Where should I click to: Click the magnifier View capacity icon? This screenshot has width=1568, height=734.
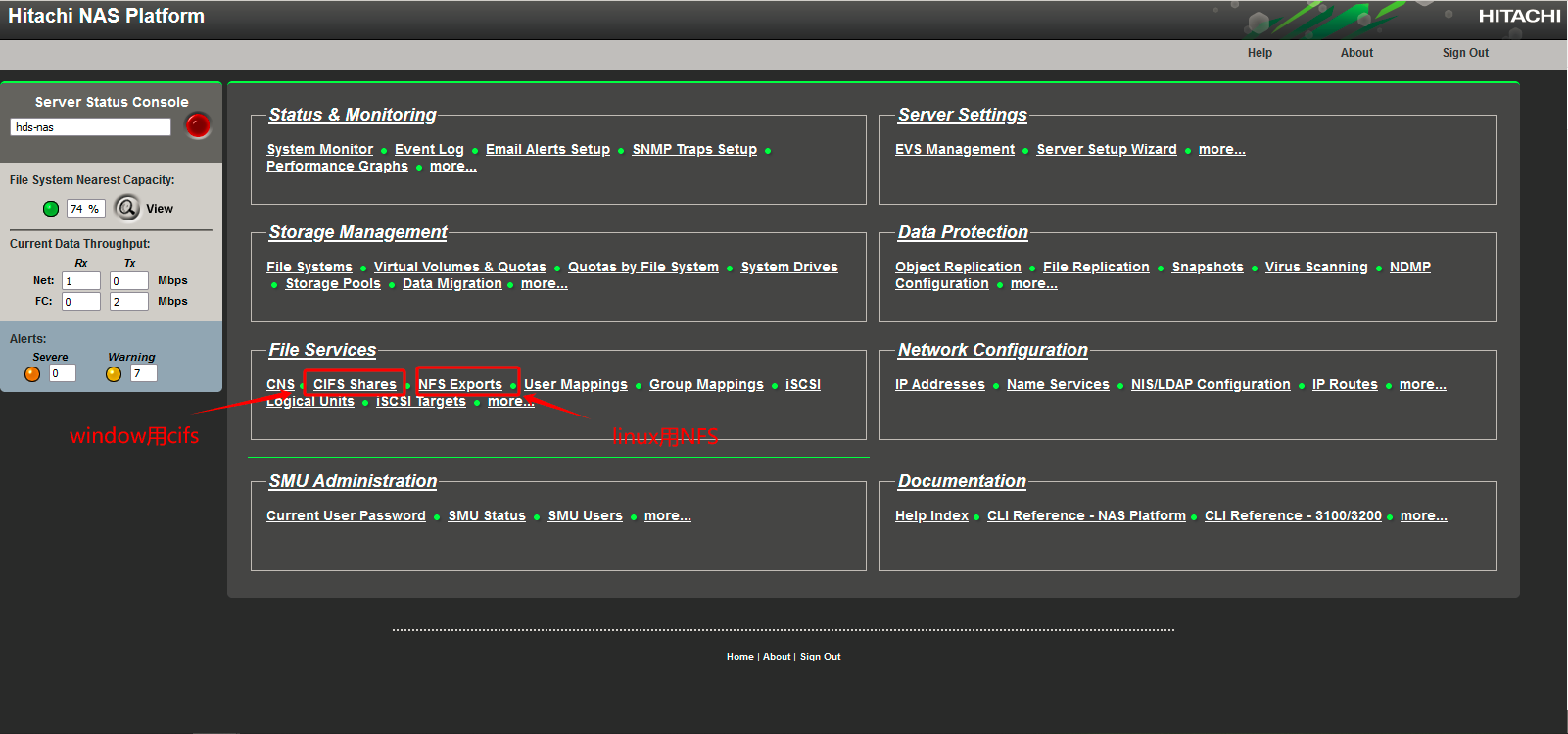pos(127,208)
